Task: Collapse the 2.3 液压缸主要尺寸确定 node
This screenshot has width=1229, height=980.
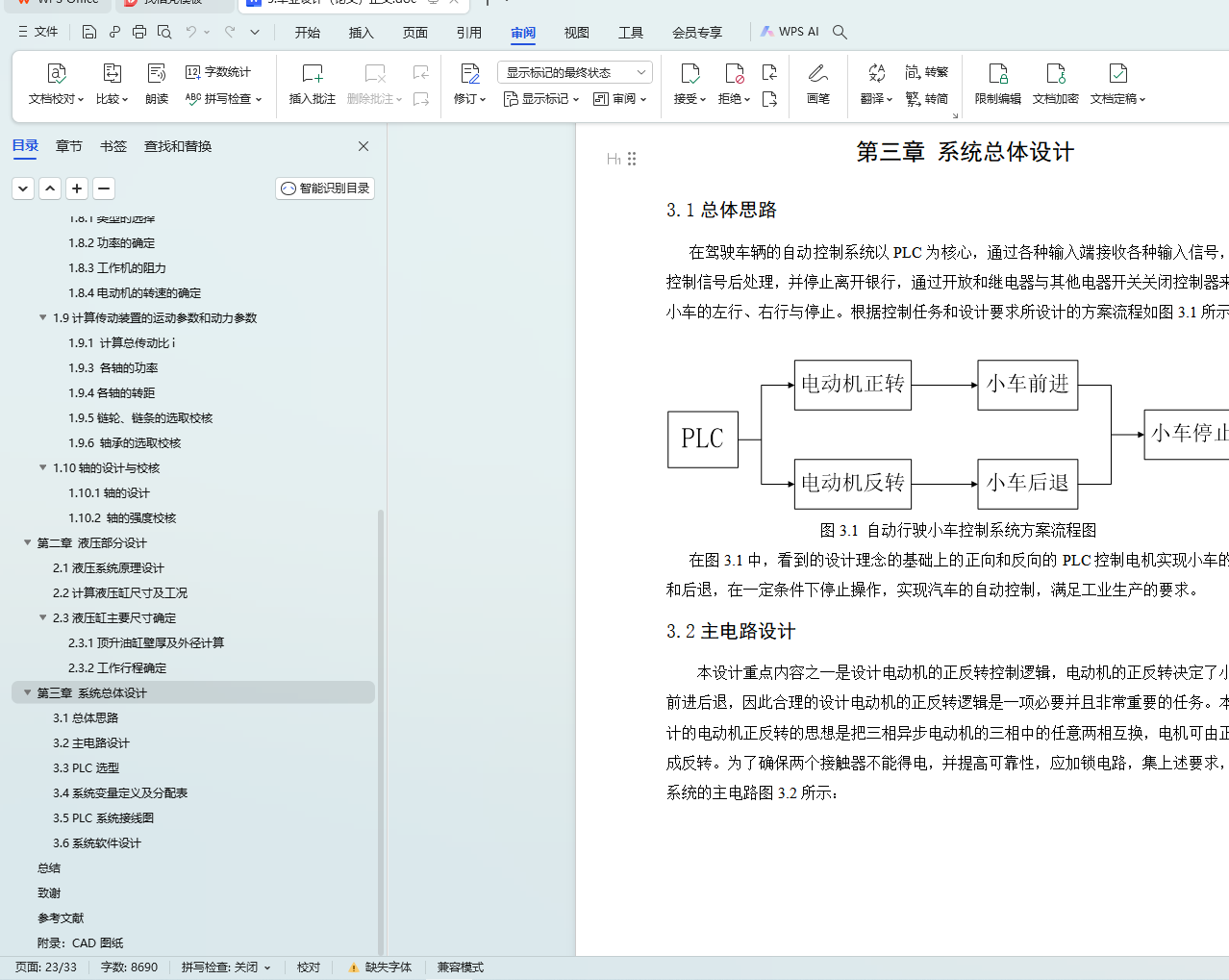Action: pos(43,617)
